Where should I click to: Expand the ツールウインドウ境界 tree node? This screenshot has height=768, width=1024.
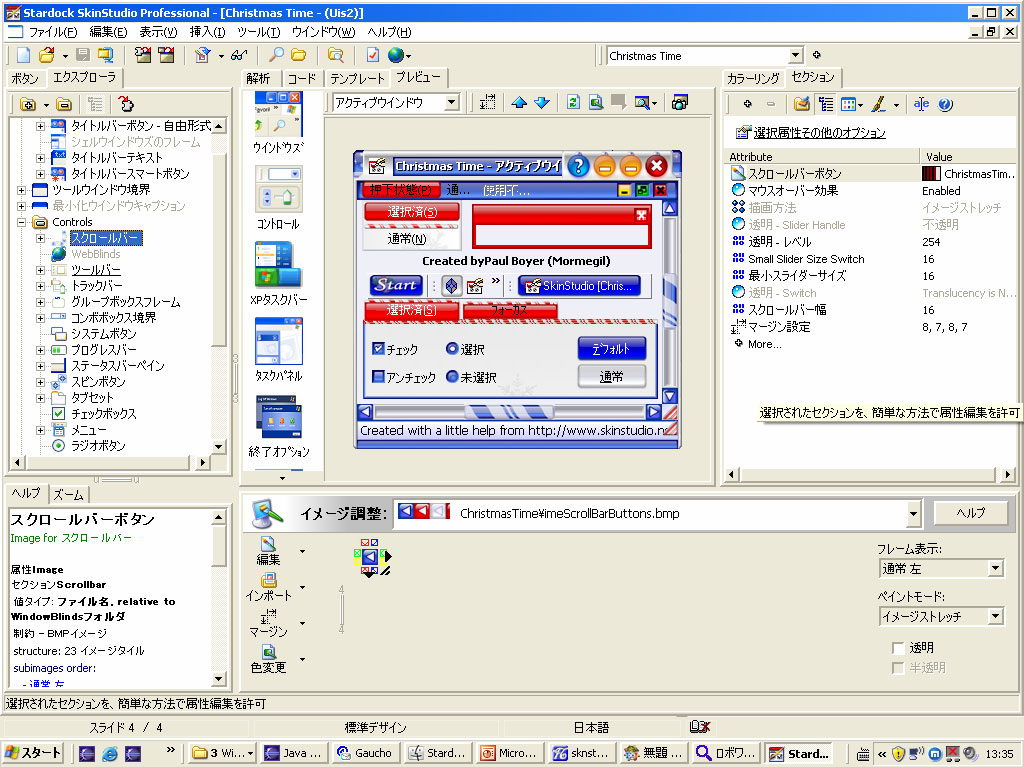pos(22,190)
